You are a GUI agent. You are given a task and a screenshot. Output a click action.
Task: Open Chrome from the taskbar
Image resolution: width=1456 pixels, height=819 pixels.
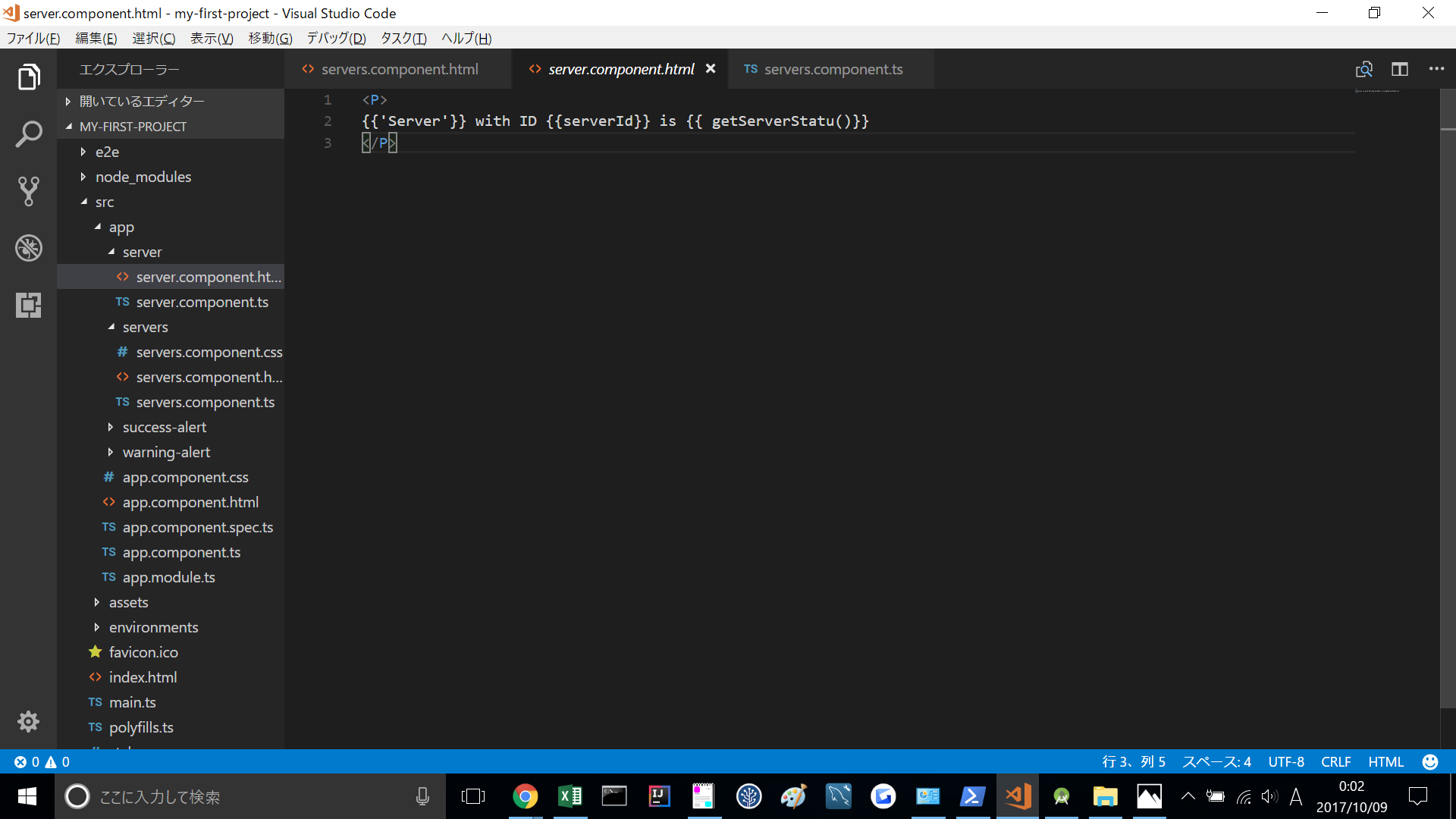click(x=525, y=796)
